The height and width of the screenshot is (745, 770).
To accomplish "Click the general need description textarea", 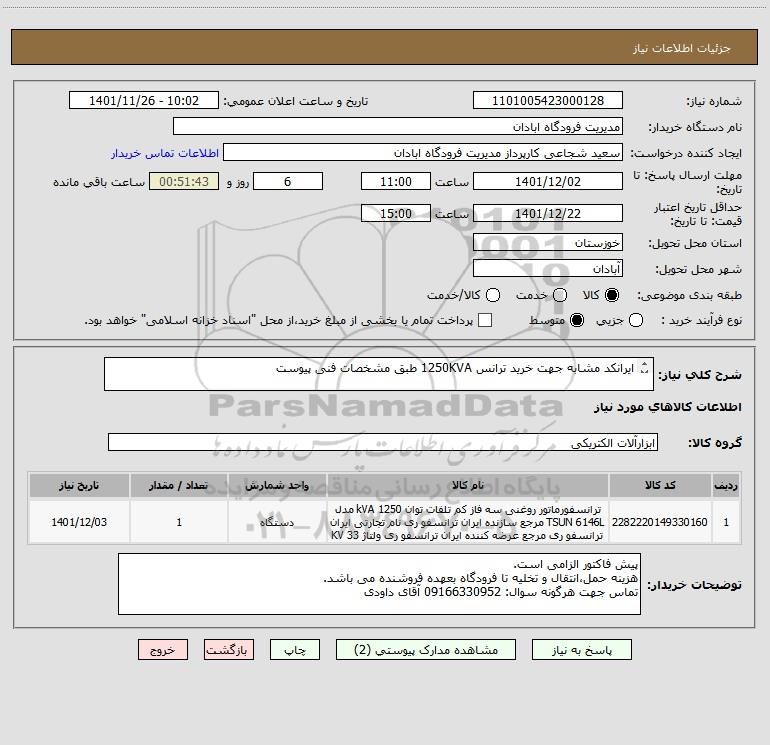I will pos(379,374).
